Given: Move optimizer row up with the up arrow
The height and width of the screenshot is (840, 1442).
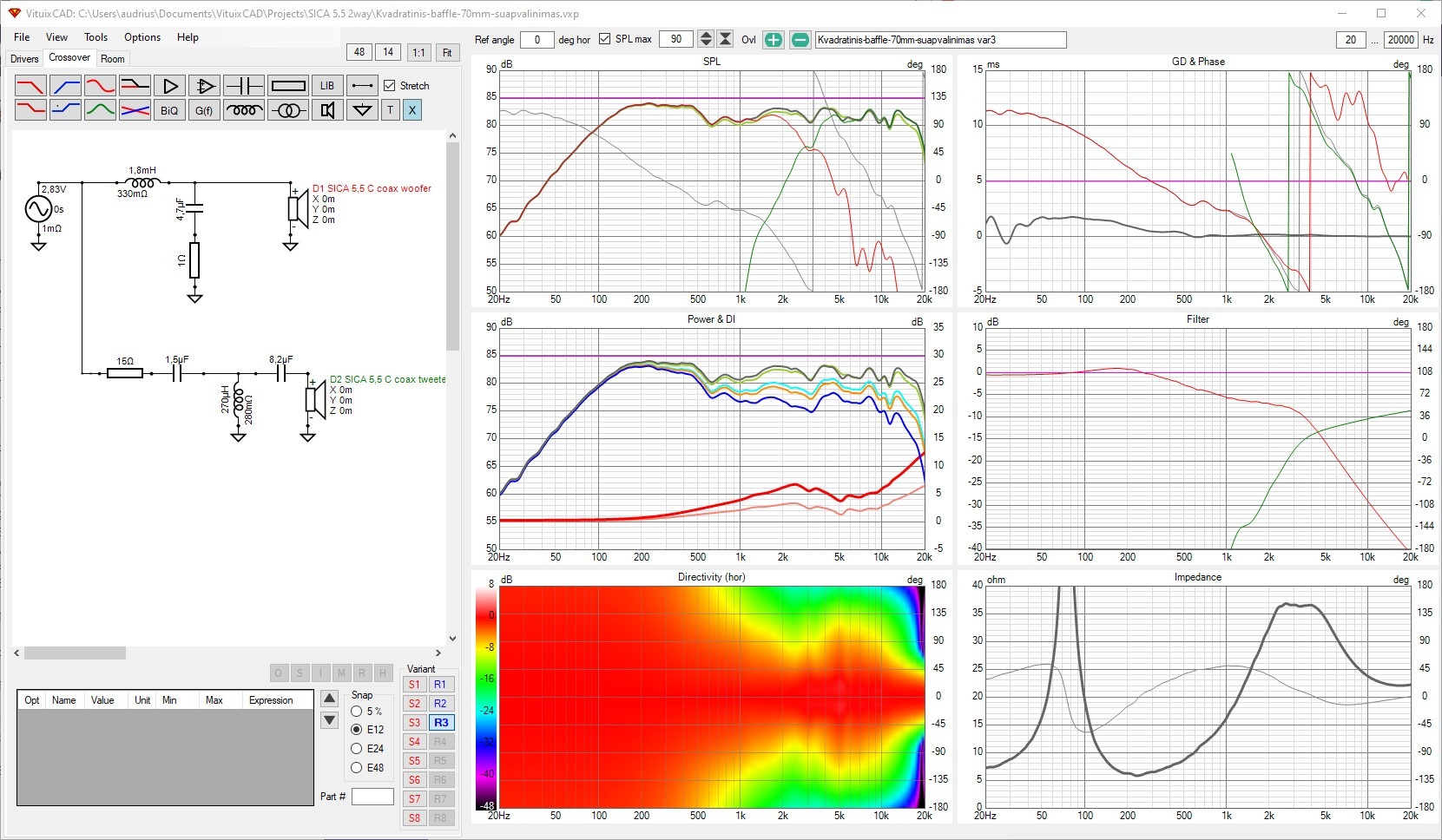Looking at the screenshot, I should click(329, 699).
